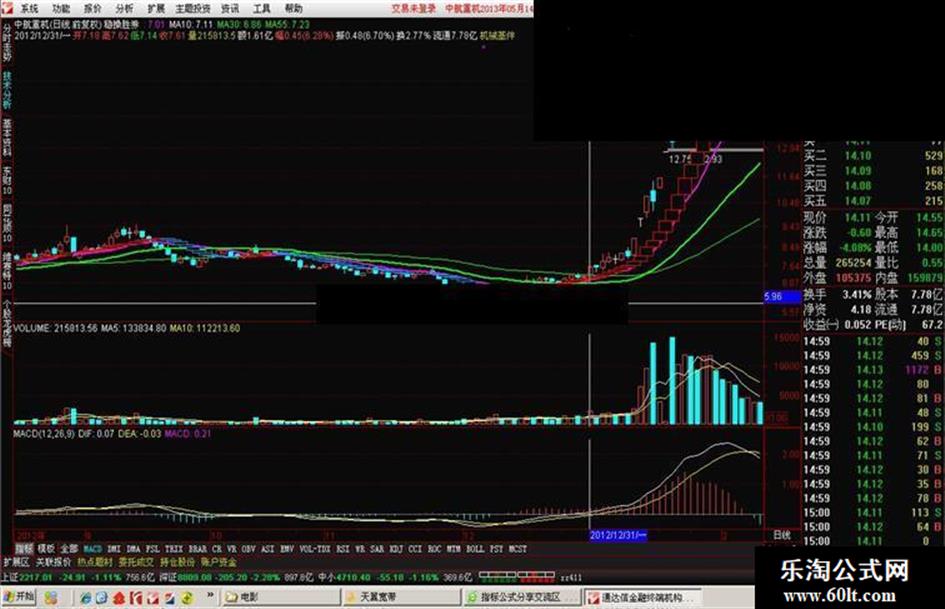Select the RSI indicator

click(343, 549)
